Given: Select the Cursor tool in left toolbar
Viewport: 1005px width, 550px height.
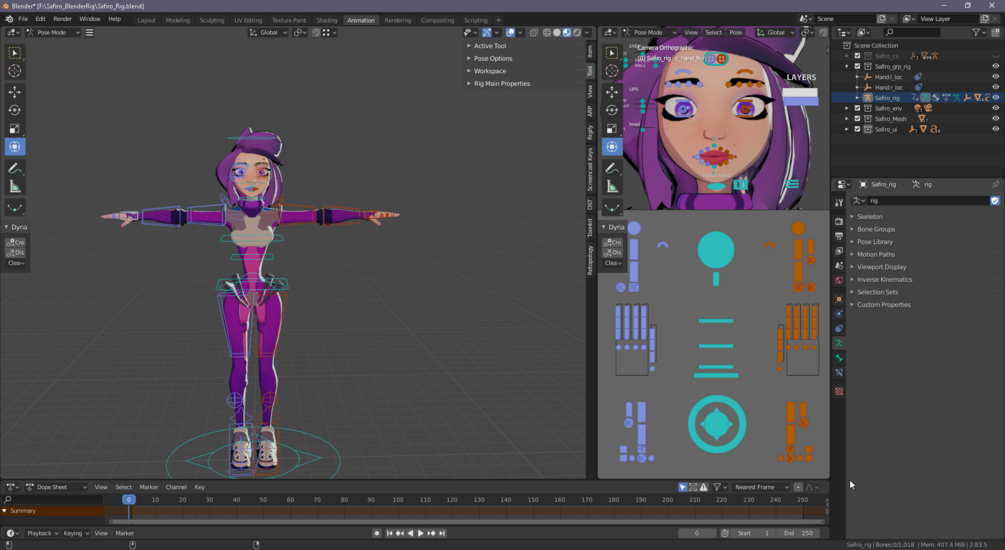Looking at the screenshot, I should click(x=14, y=71).
